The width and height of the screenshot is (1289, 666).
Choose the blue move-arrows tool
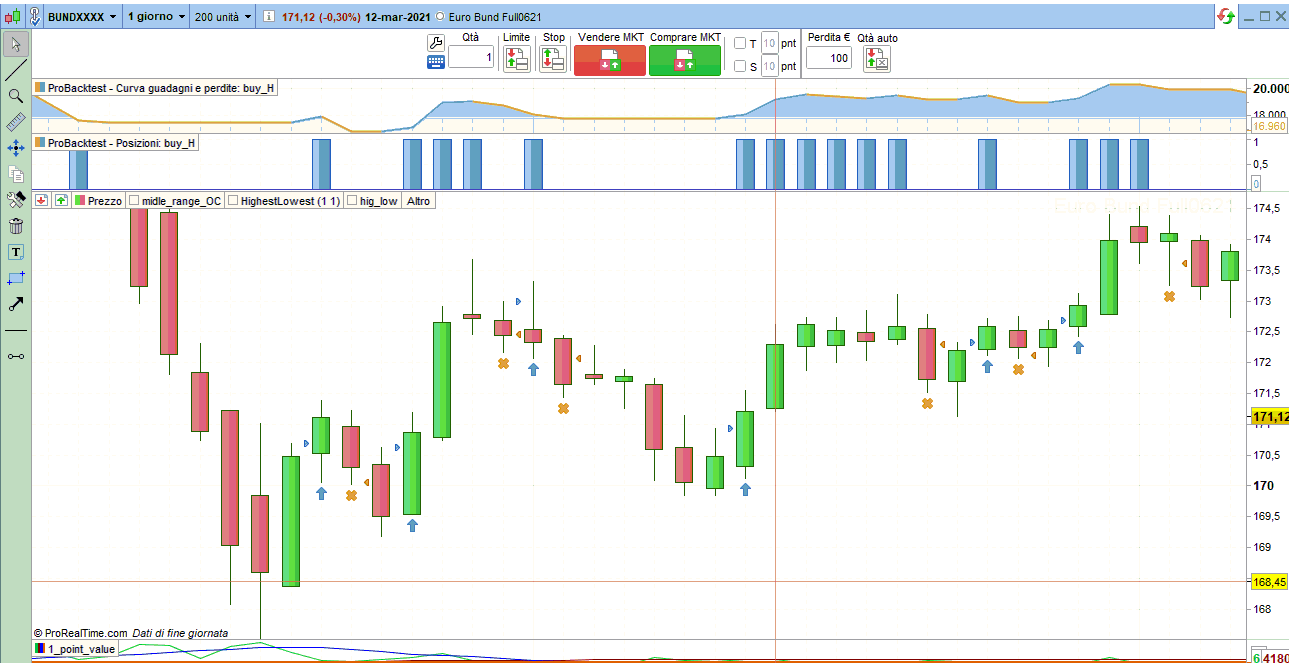pos(16,148)
